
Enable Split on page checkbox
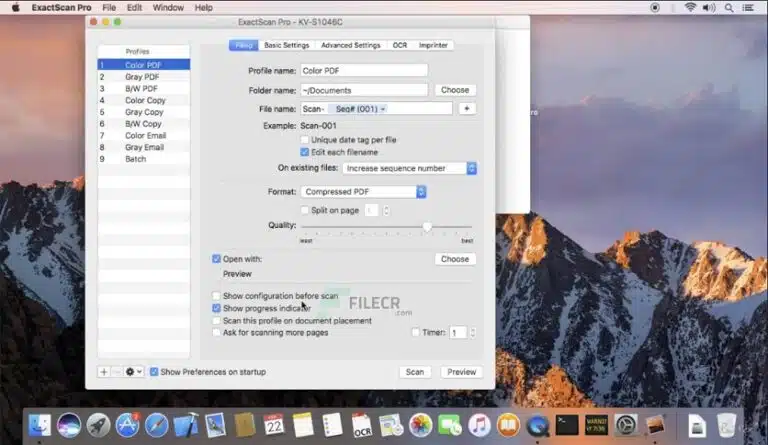[x=305, y=210]
